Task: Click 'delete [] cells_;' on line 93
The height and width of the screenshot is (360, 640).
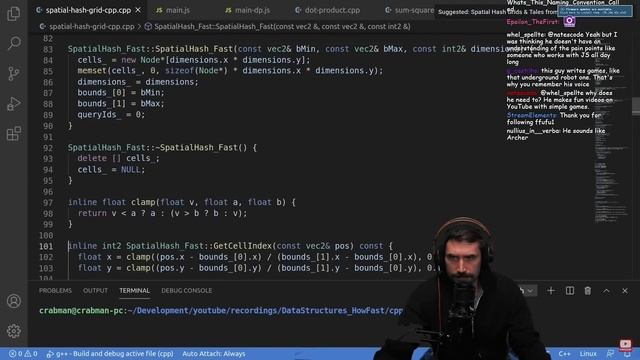Action: pos(118,158)
